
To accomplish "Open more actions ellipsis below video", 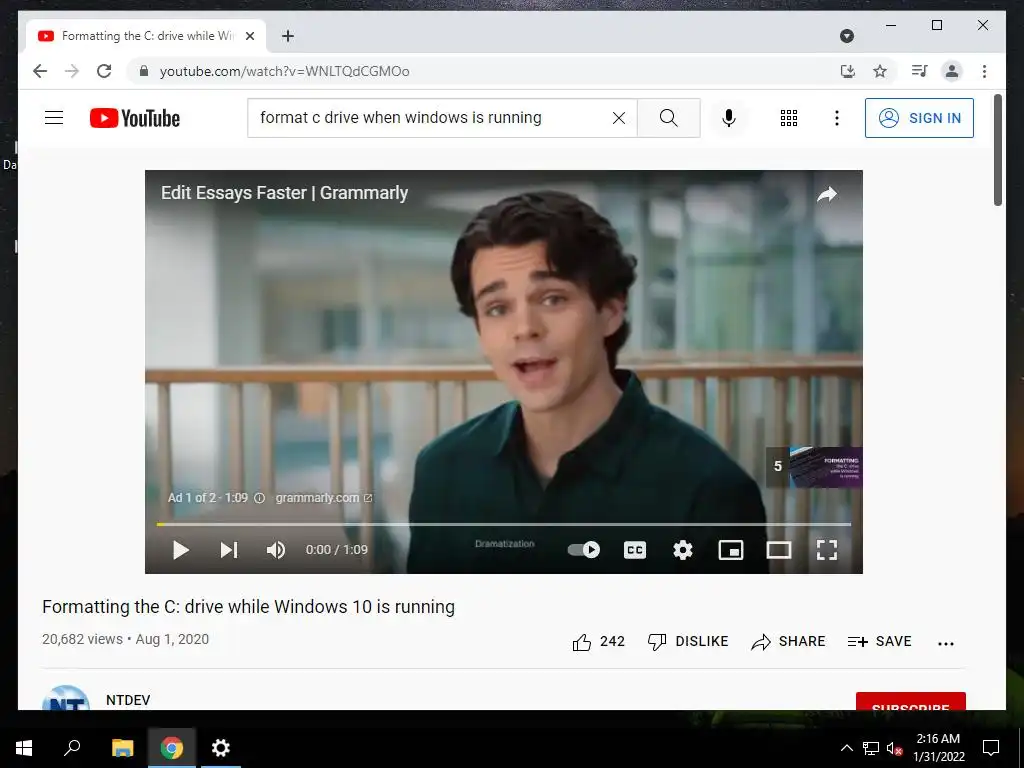I will tap(946, 643).
